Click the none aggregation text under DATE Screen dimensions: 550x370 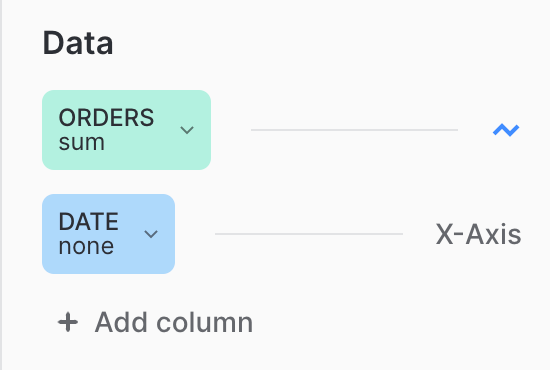click(86, 247)
